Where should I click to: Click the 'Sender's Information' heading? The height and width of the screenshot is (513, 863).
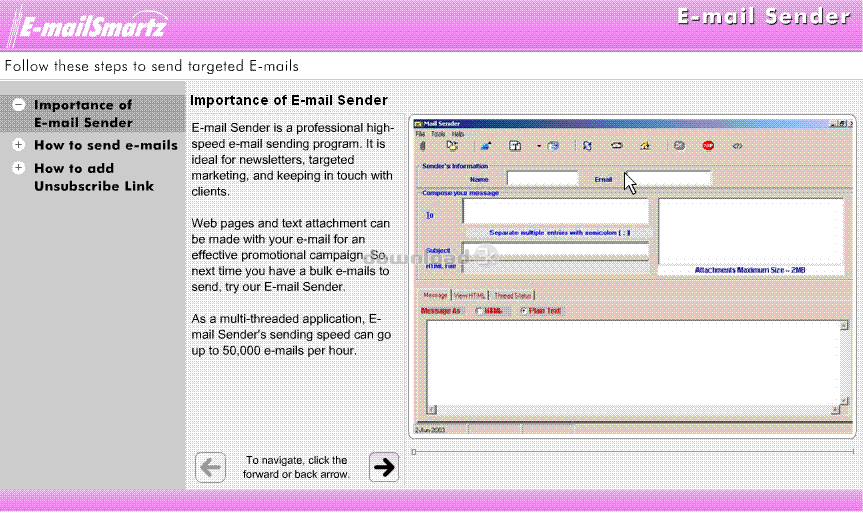tap(455, 166)
